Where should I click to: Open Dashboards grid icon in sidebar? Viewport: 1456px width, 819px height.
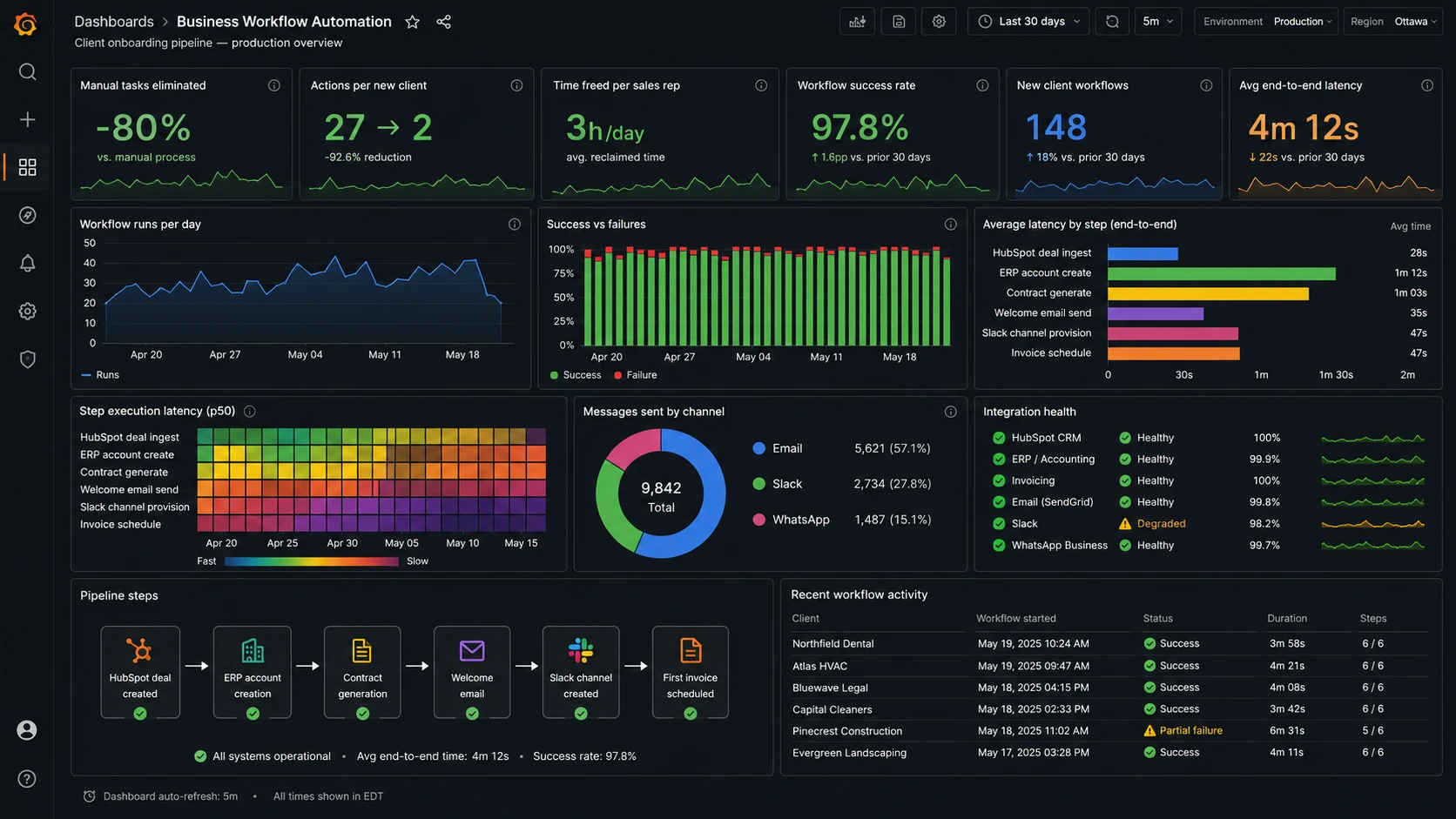coord(27,167)
